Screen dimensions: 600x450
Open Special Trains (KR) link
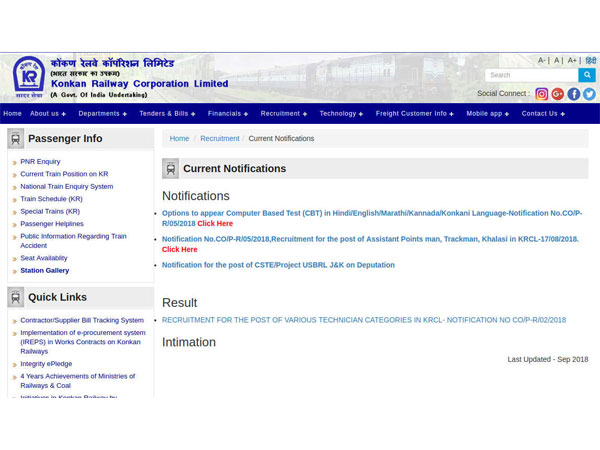coord(50,211)
